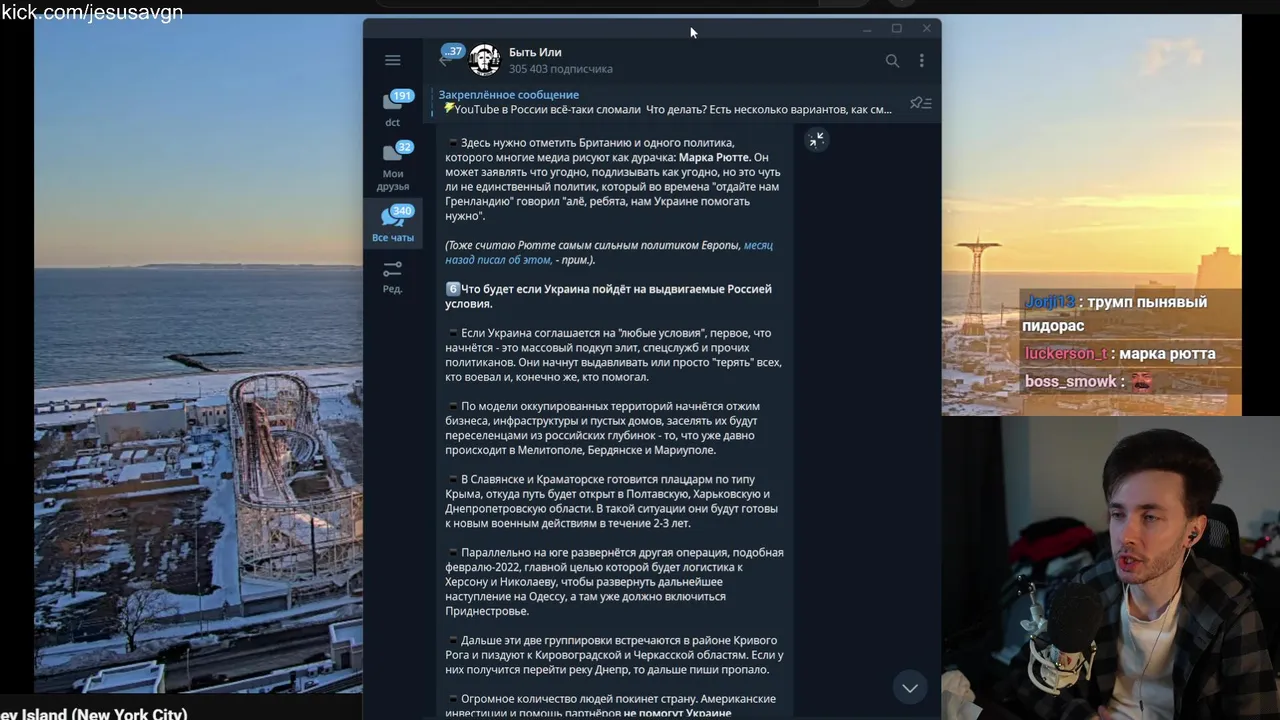Viewport: 1280px width, 720px height.
Task: Open the Telegram hamburger menu
Action: (392, 60)
